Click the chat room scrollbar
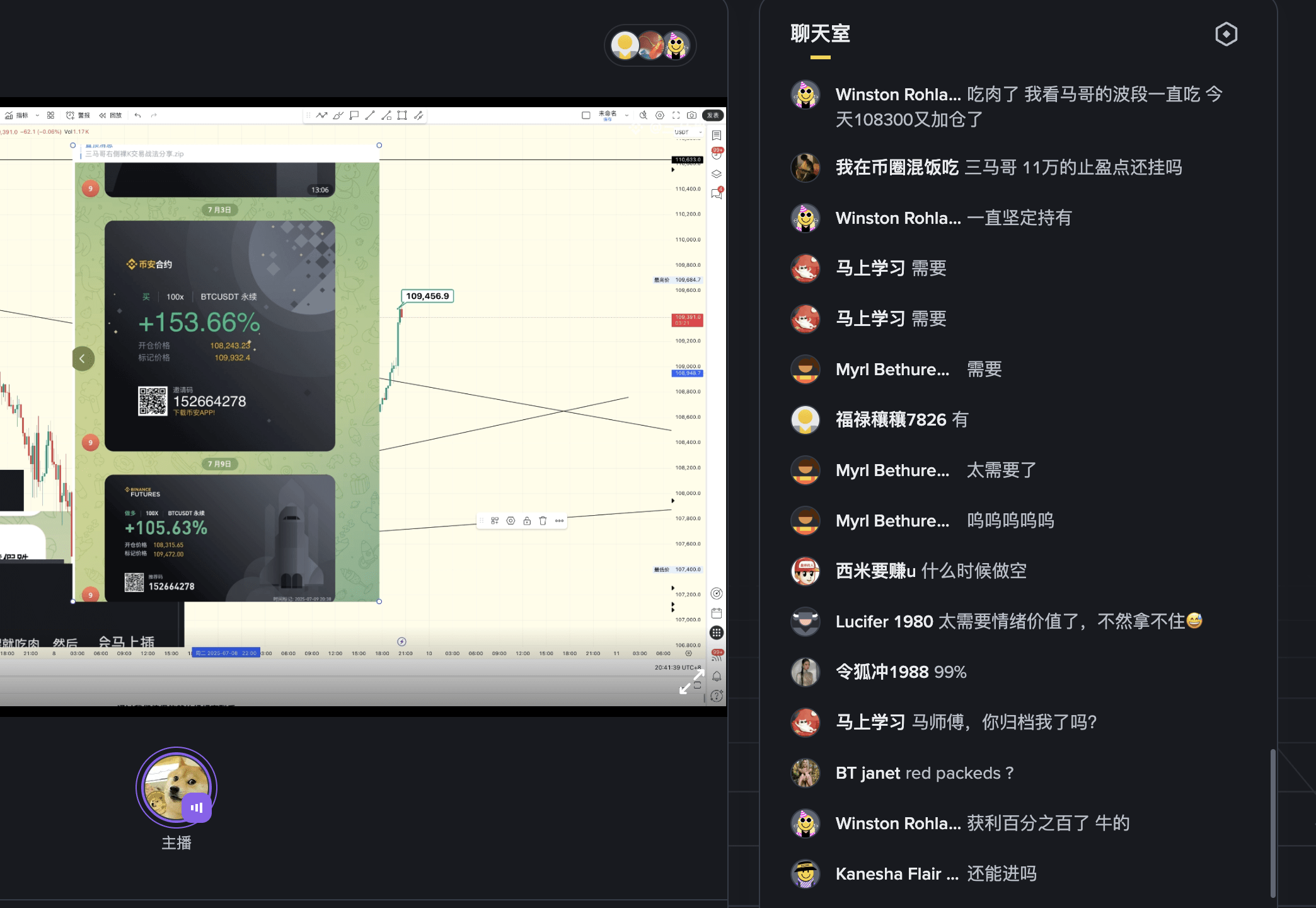 (x=1273, y=823)
